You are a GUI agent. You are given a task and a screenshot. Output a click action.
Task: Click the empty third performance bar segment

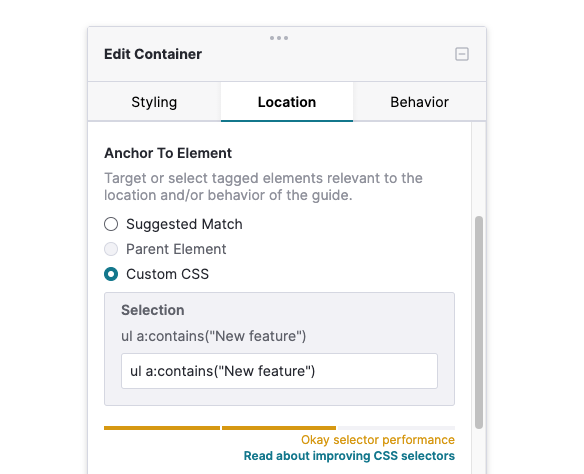[396, 428]
